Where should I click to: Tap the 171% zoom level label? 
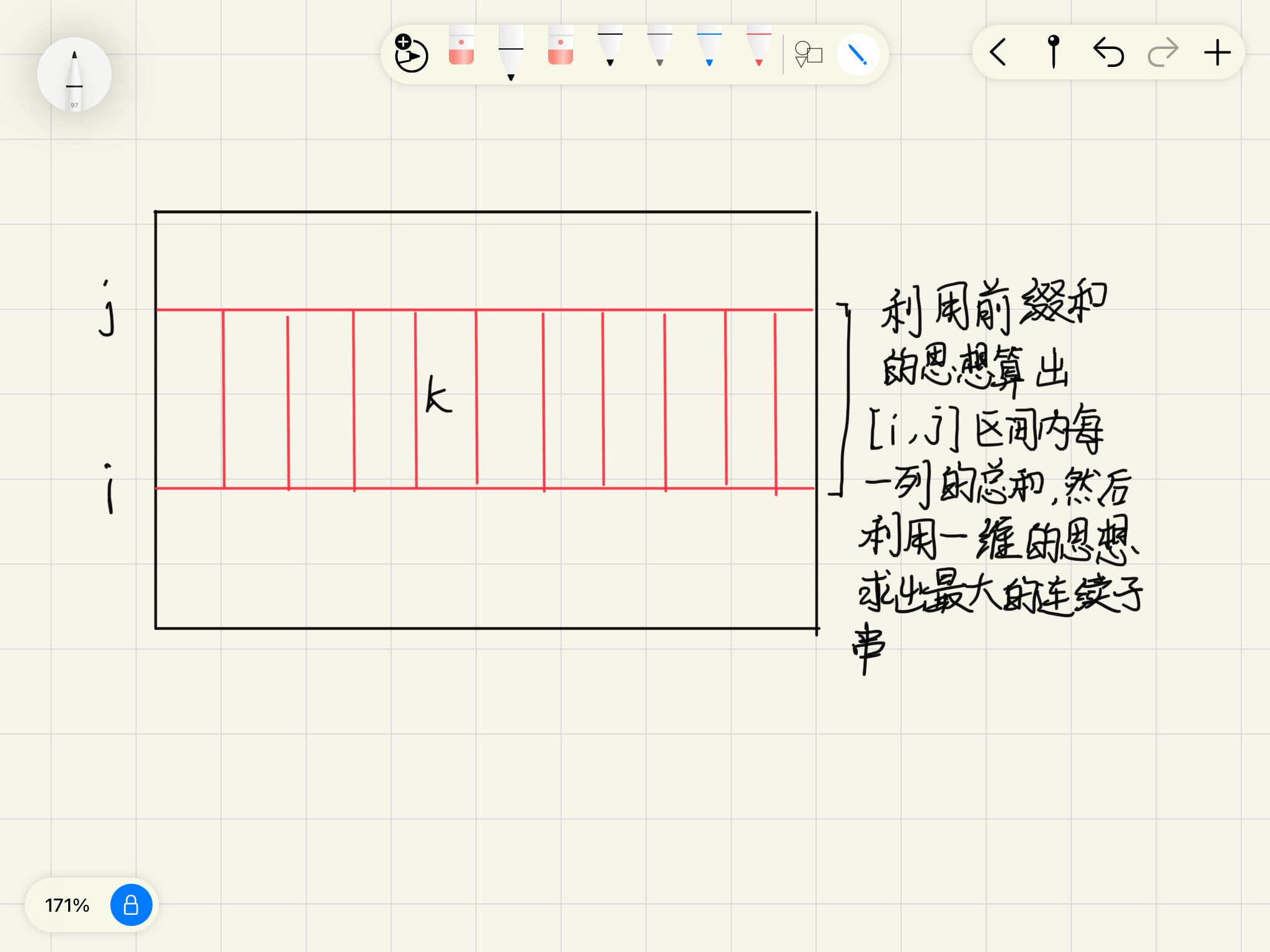point(67,906)
